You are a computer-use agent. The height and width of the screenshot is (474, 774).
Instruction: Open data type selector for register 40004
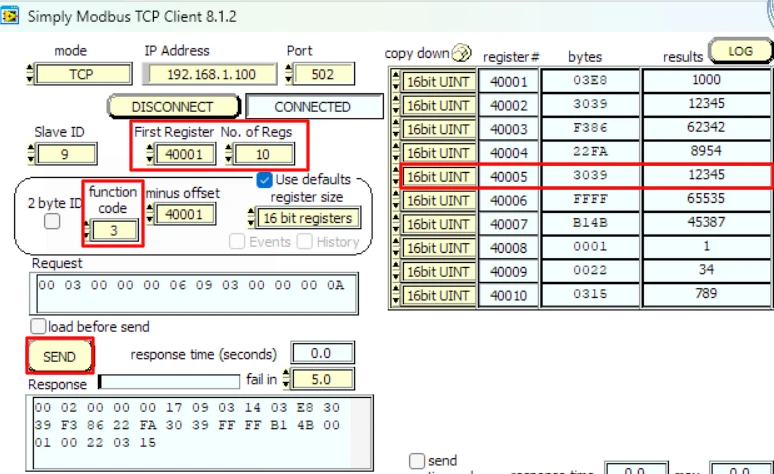pos(438,153)
